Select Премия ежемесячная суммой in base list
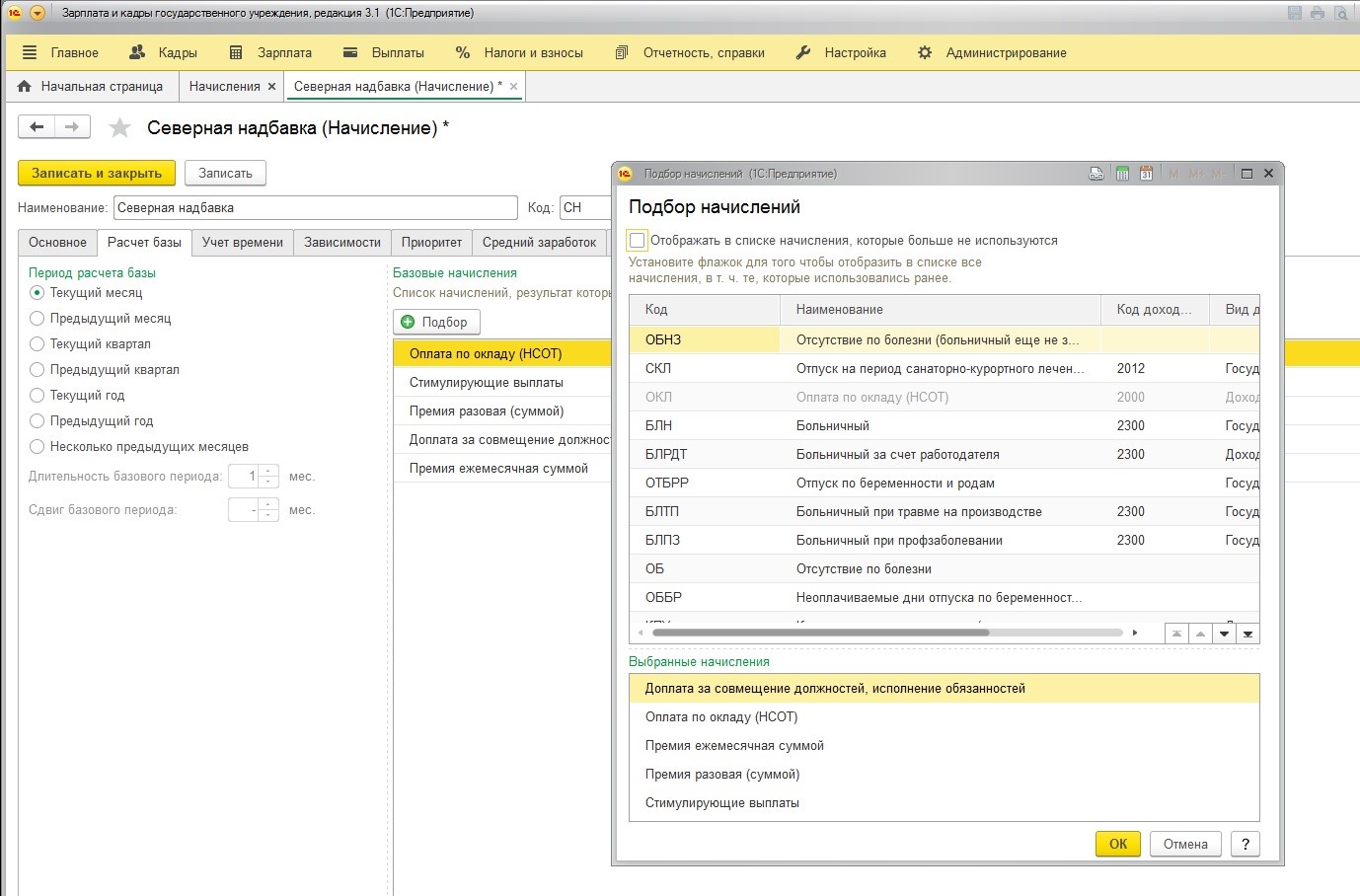Screen dimensions: 1360x896 tap(502, 468)
